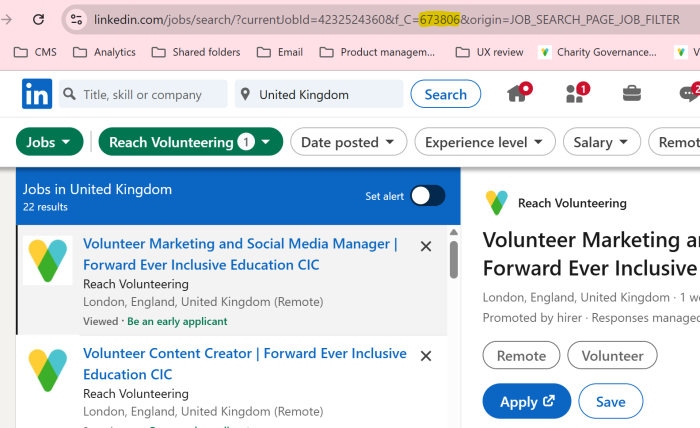The width and height of the screenshot is (700, 428).
Task: Open the Salary filter dropdown
Action: point(601,142)
